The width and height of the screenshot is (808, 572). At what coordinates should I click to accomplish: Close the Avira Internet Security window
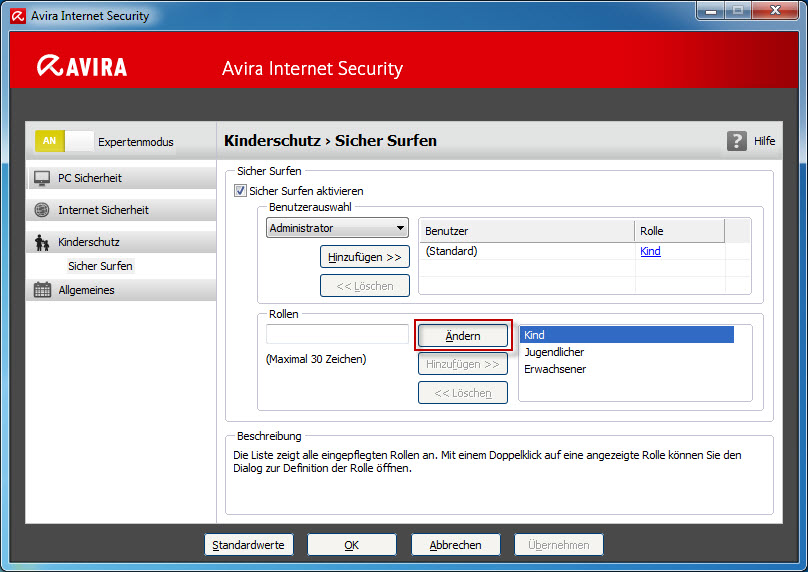(775, 10)
